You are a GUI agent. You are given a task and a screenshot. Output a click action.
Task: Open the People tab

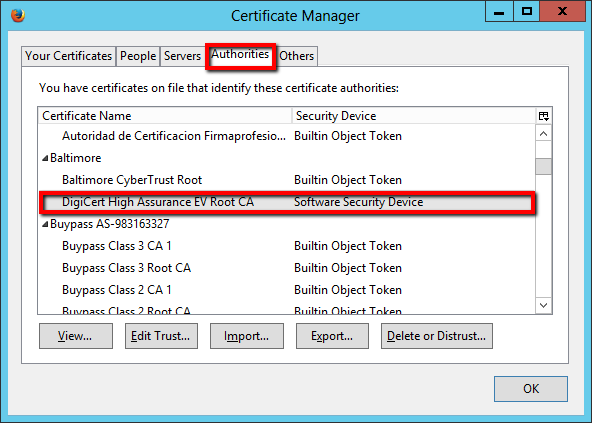click(138, 56)
